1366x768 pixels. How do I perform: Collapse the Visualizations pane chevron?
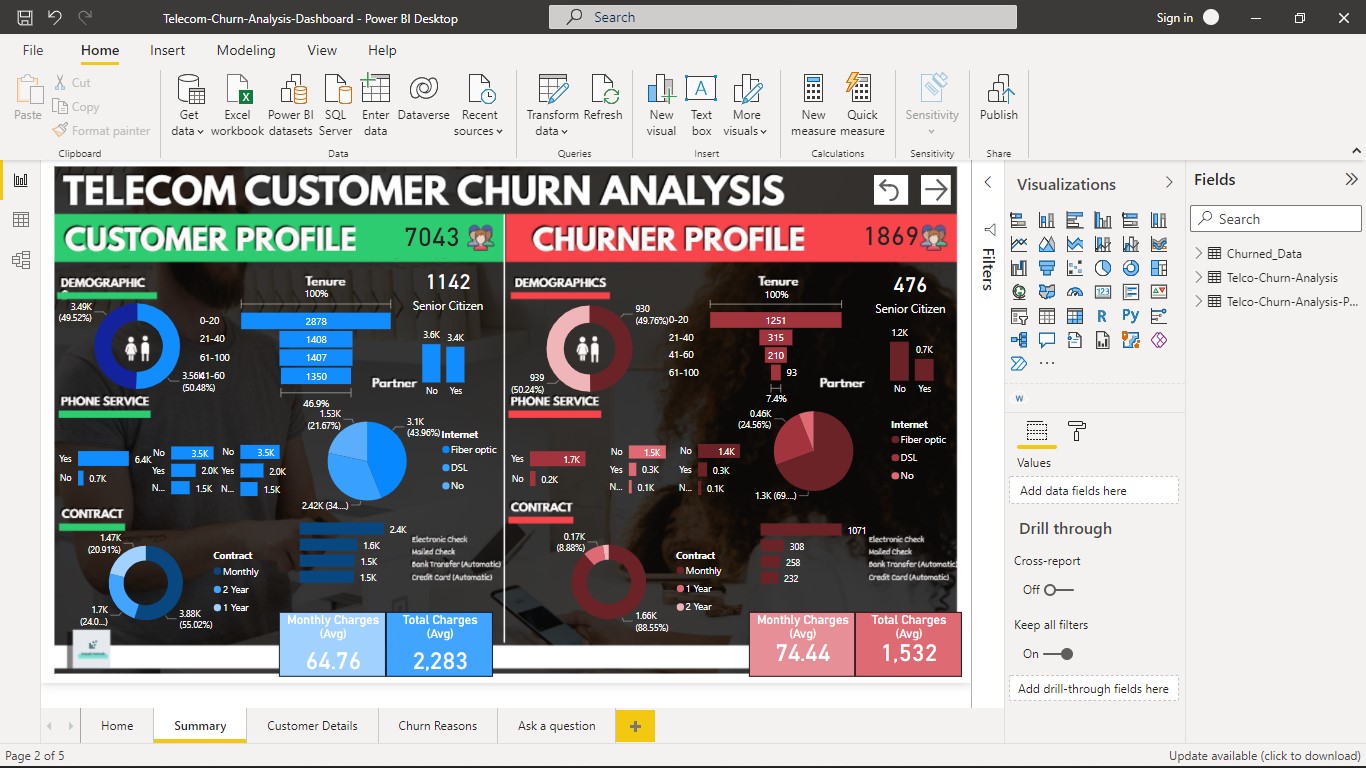(x=1169, y=183)
